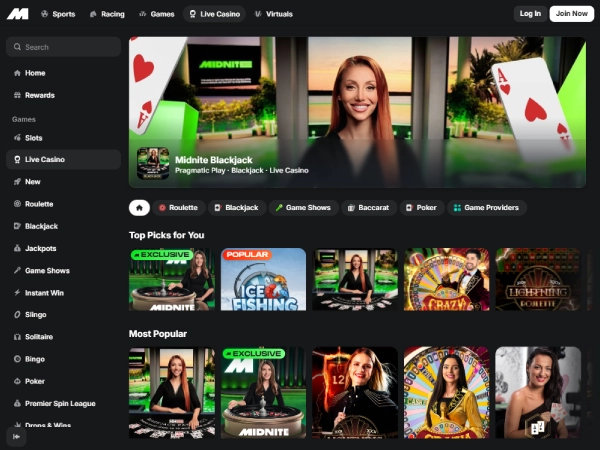Image resolution: width=600 pixels, height=450 pixels.
Task: Click the Midnite M logo
Action: click(x=18, y=14)
